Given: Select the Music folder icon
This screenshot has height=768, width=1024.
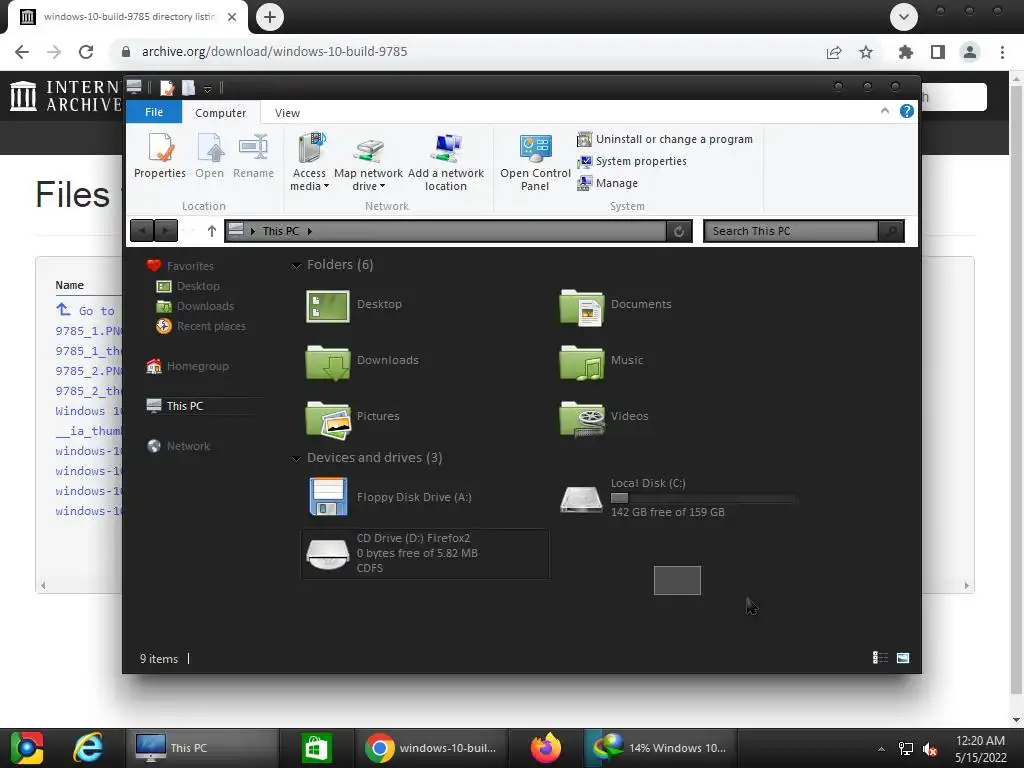Looking at the screenshot, I should click(582, 362).
